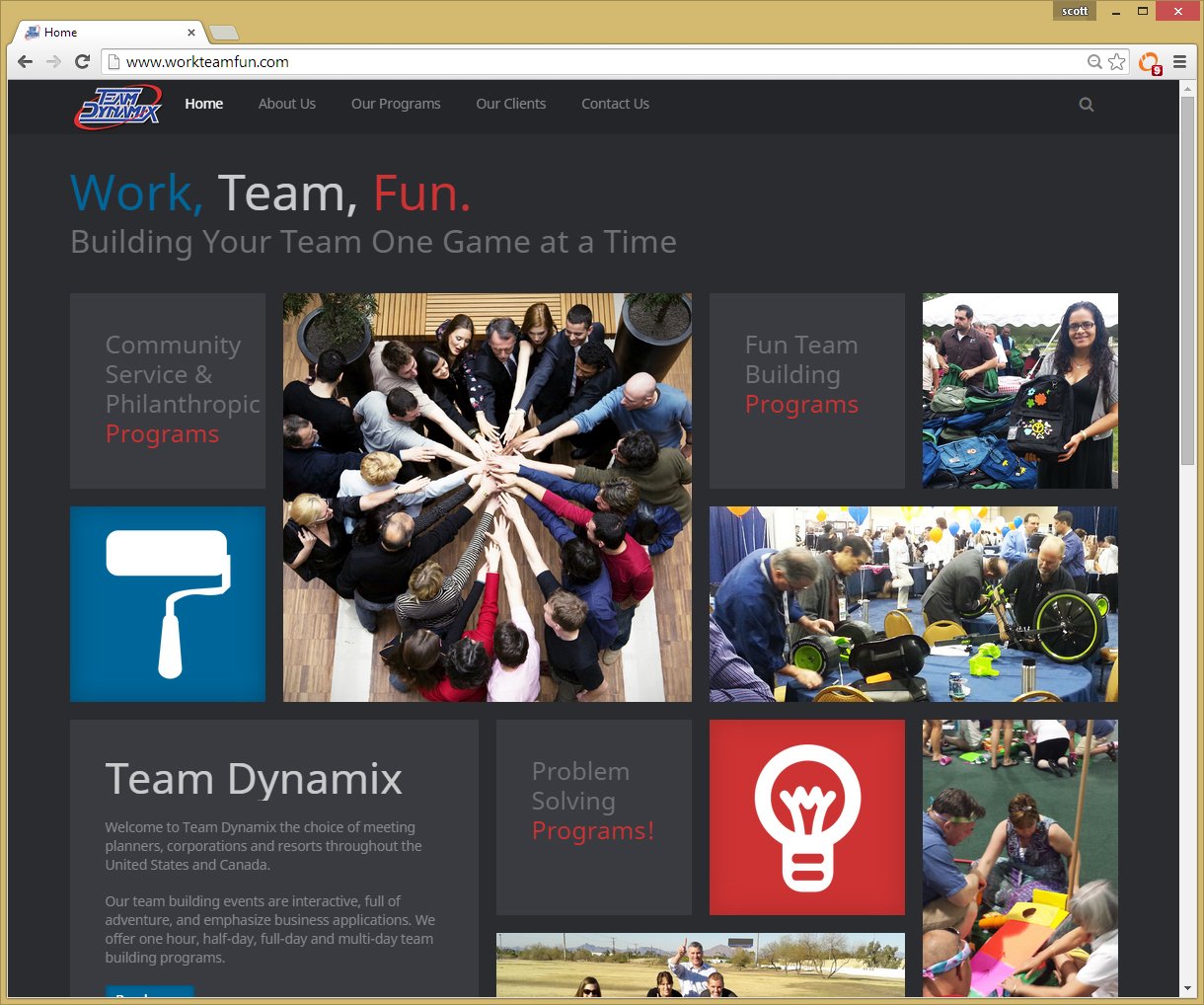The width and height of the screenshot is (1204, 1005).
Task: Click the Team Dynamix logo
Action: click(117, 107)
